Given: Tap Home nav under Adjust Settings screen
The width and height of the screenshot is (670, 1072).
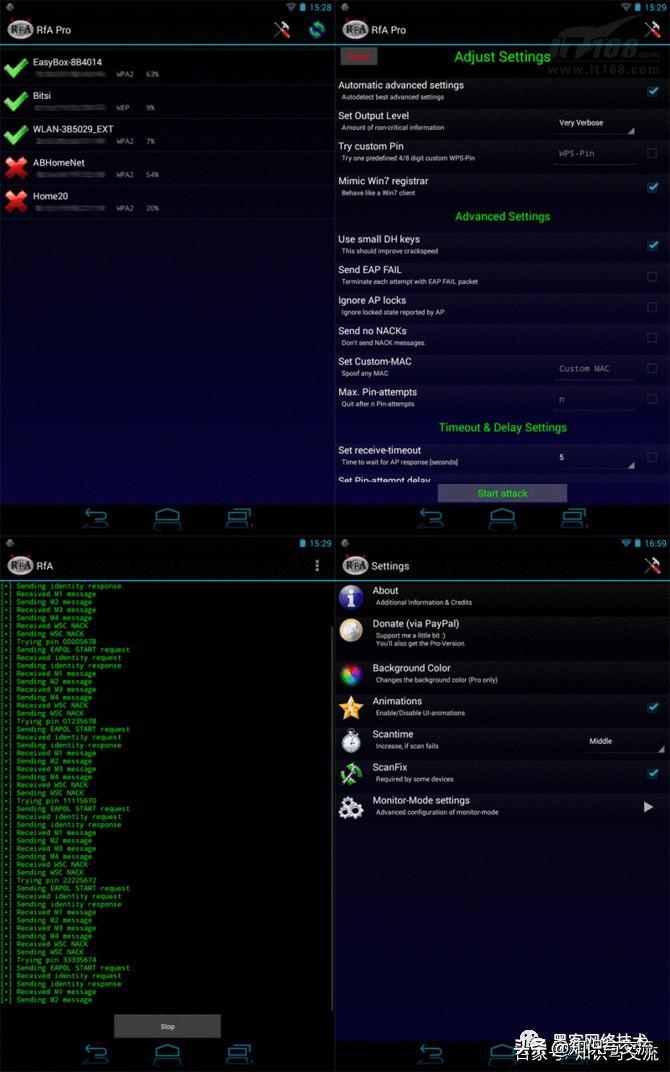Looking at the screenshot, I should [502, 519].
